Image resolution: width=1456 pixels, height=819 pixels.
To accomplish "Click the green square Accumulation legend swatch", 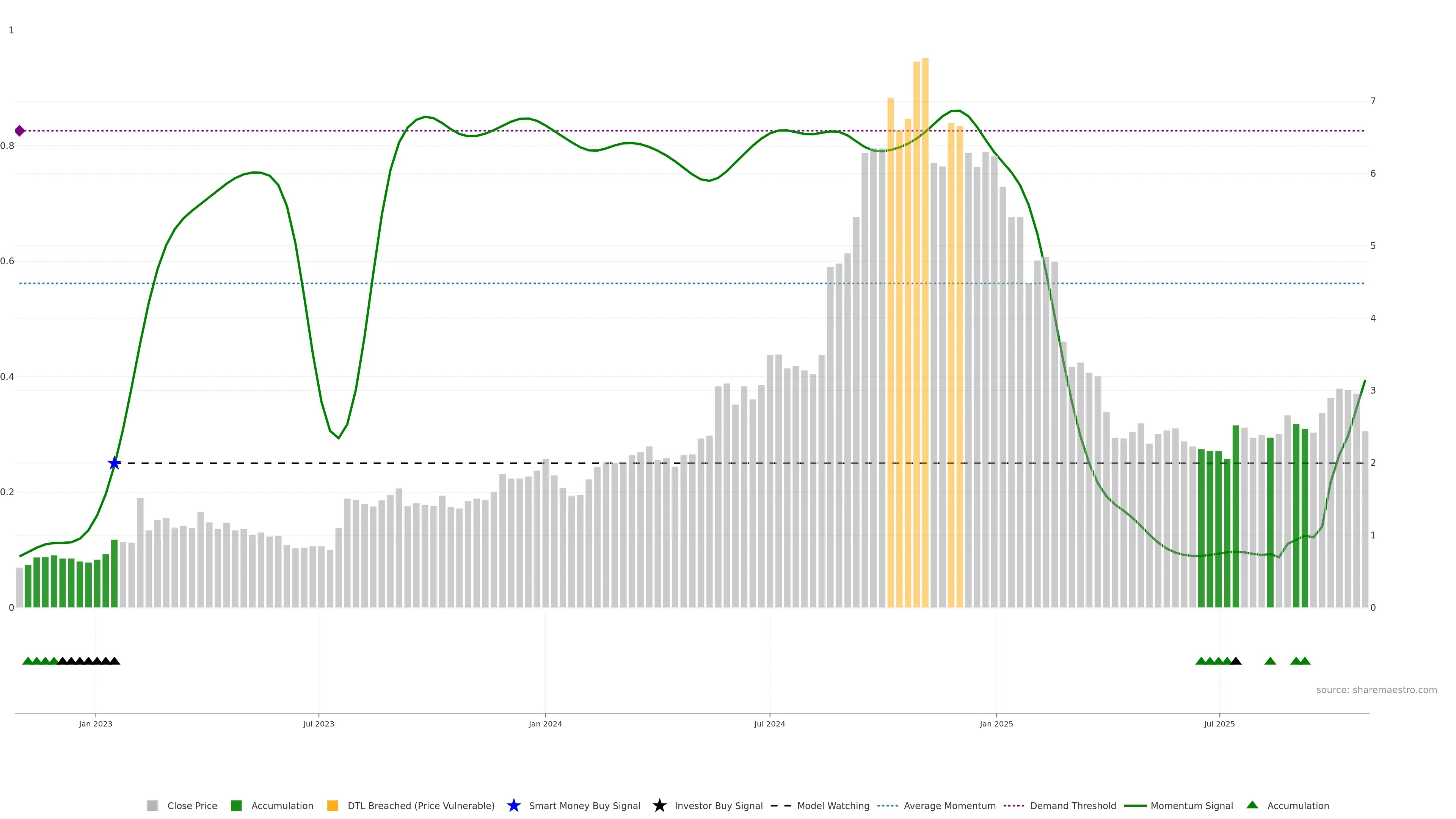I will (236, 805).
